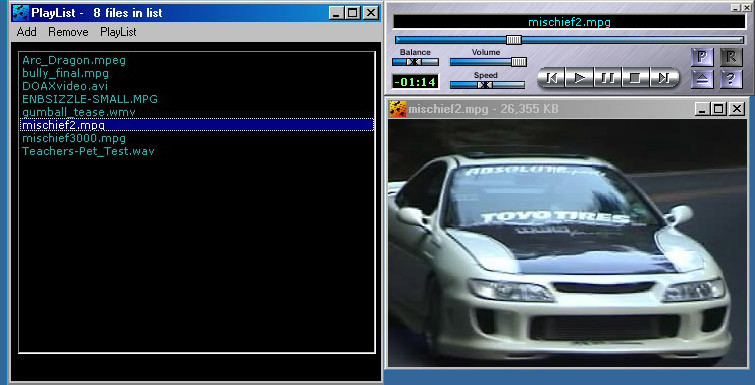755x385 pixels.
Task: Skip to the next track
Action: pyautogui.click(x=664, y=77)
